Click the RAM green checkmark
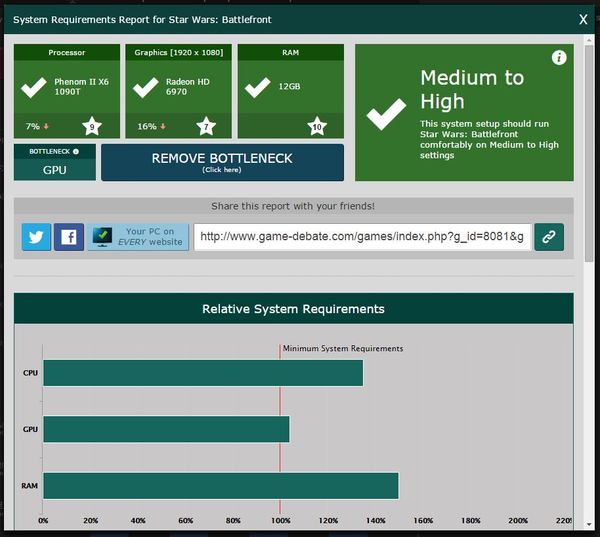Image resolution: width=600 pixels, height=537 pixels. [258, 87]
